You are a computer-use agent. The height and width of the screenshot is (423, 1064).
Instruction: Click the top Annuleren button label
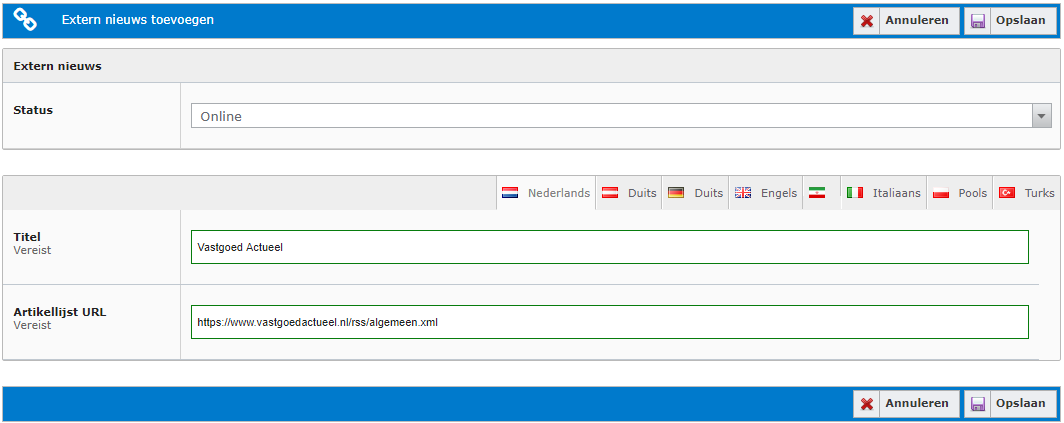point(917,20)
